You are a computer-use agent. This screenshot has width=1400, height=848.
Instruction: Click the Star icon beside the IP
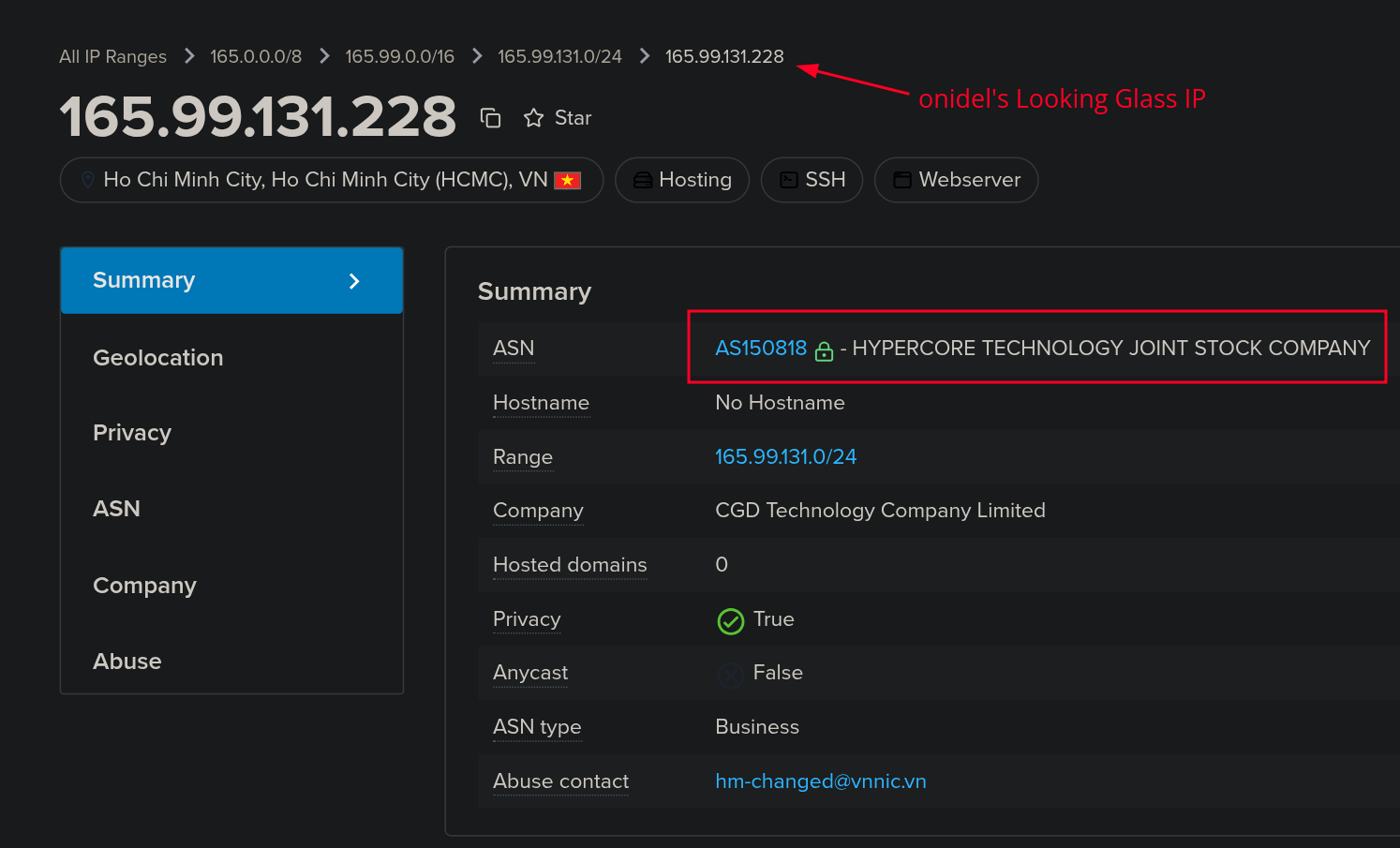click(x=533, y=118)
